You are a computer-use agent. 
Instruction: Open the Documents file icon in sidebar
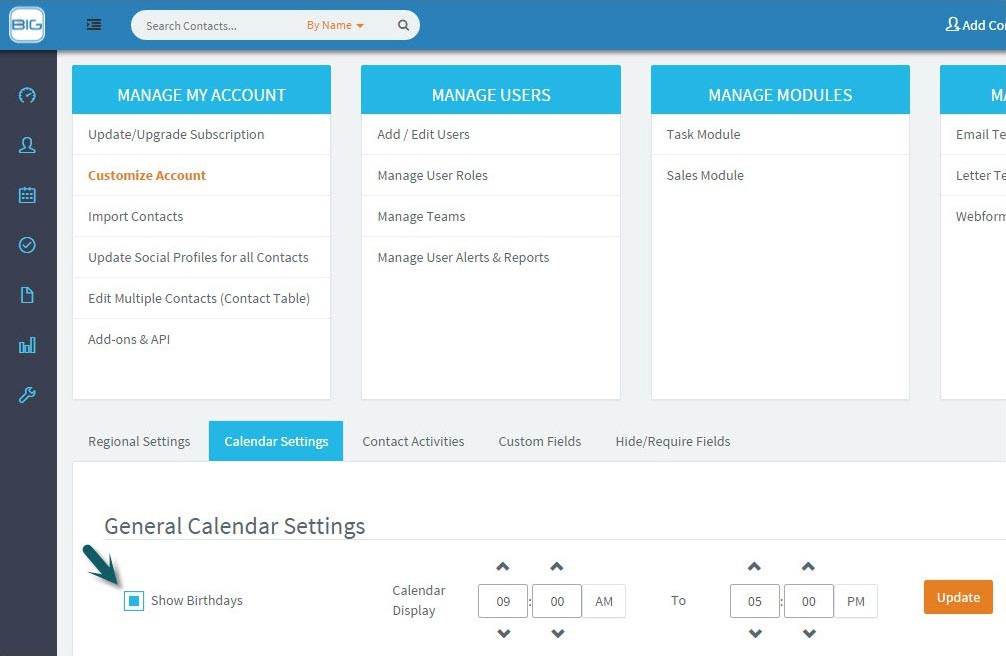tap(27, 295)
